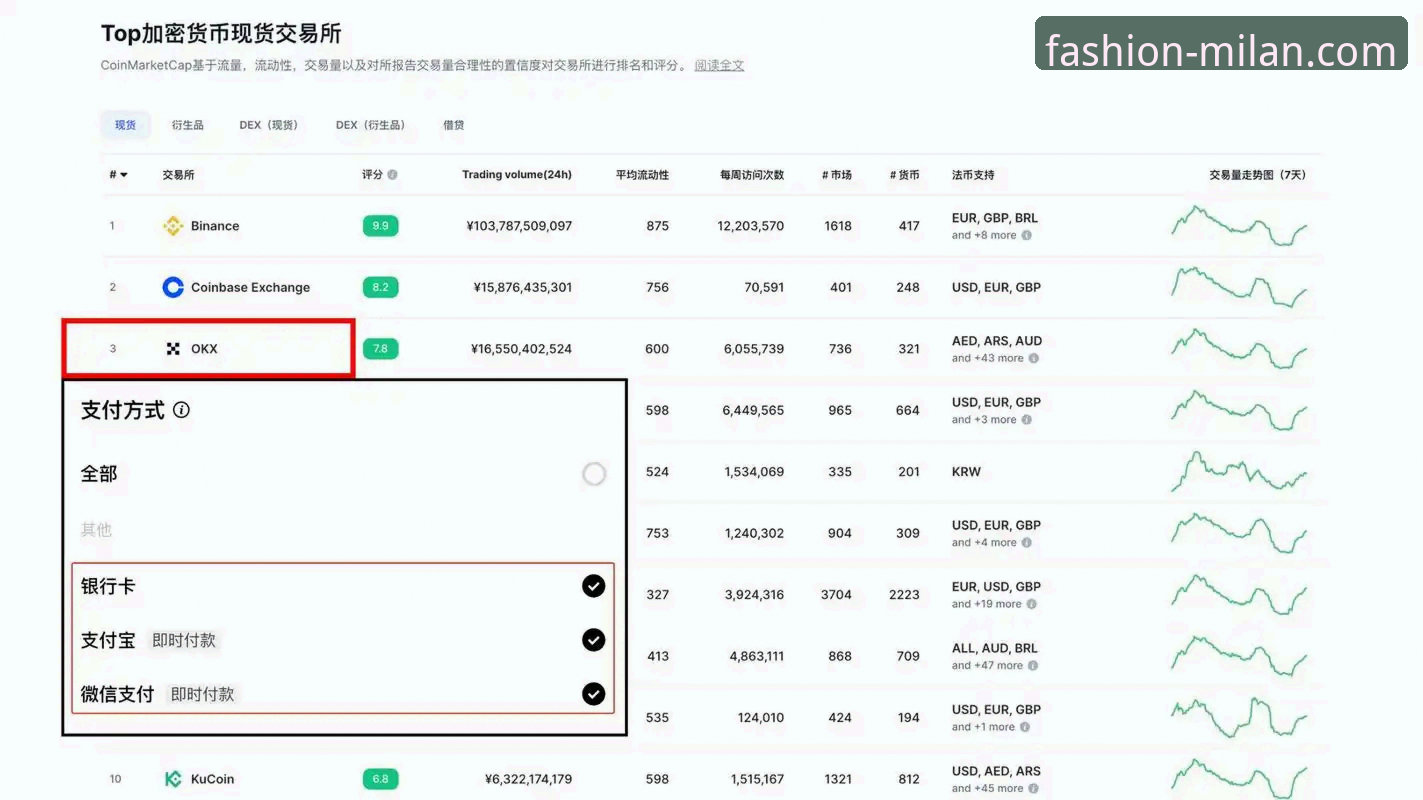Open the Binance exchange name link
The image size is (1423, 800).
pyautogui.click(x=215, y=226)
